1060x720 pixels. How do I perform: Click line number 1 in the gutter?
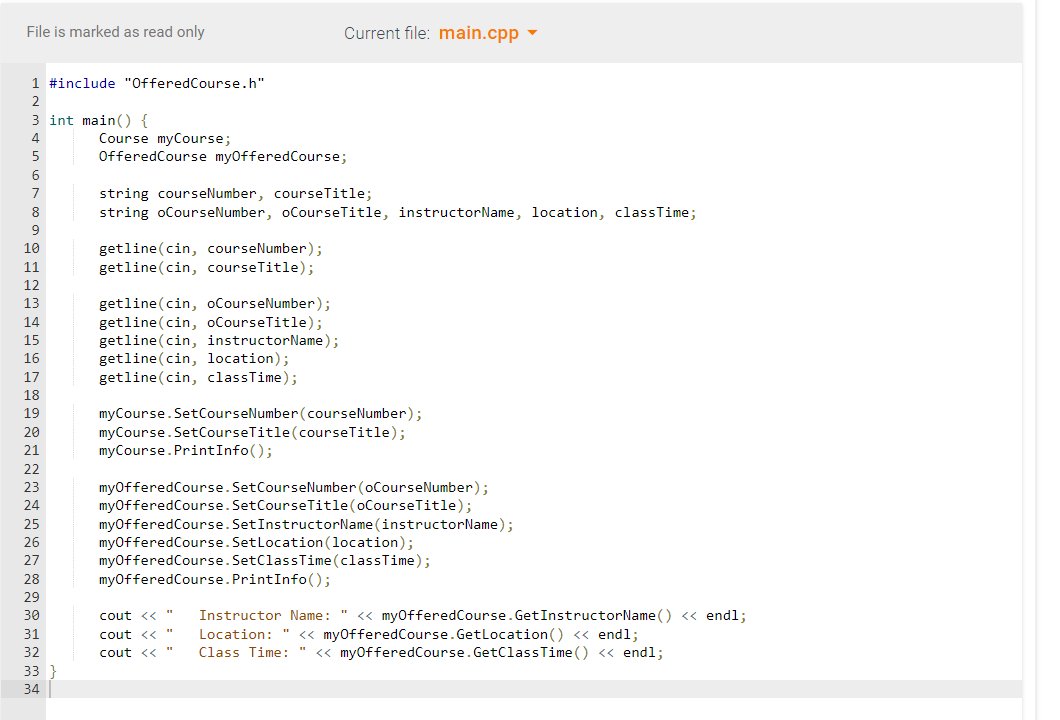pos(35,83)
